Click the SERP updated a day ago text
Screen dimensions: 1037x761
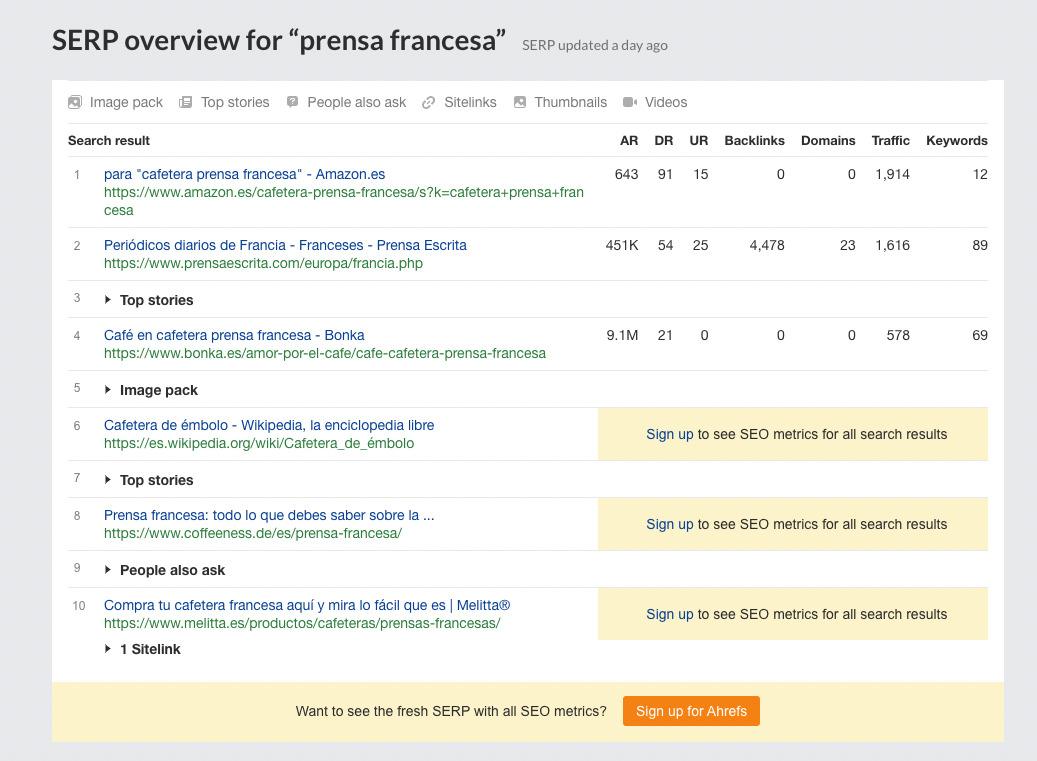pyautogui.click(x=595, y=45)
